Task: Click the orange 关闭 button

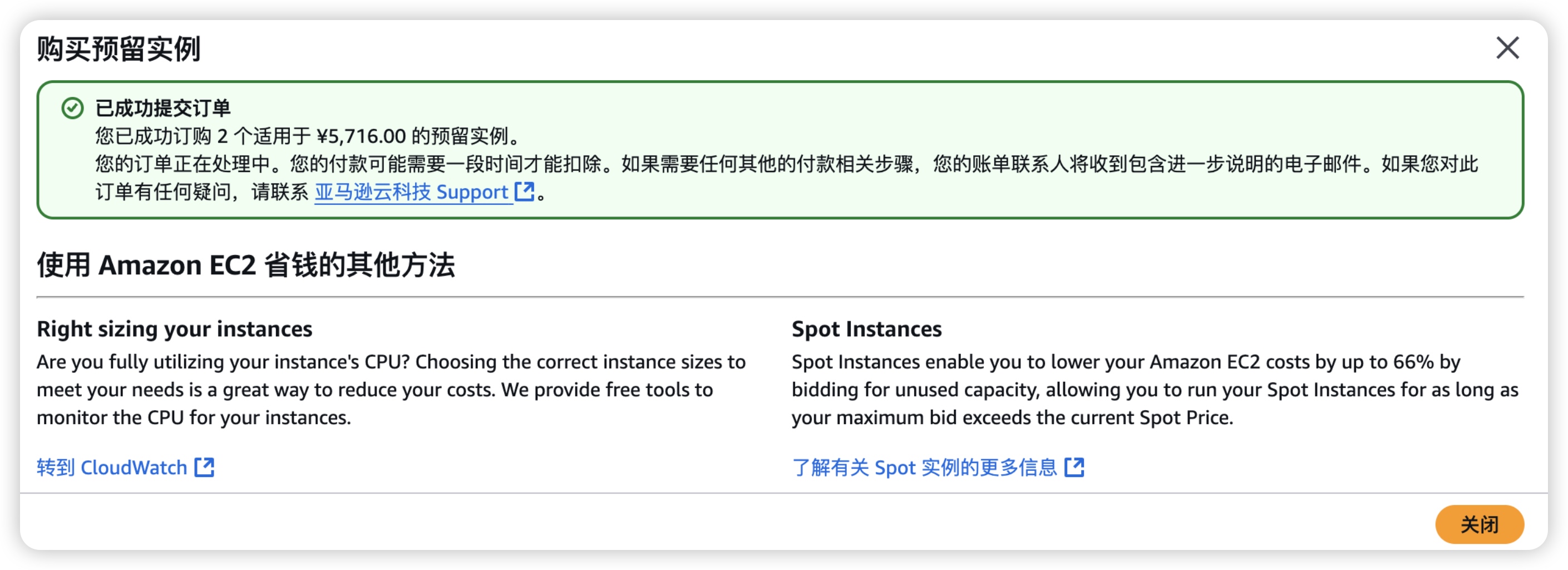Action: 1479,524
